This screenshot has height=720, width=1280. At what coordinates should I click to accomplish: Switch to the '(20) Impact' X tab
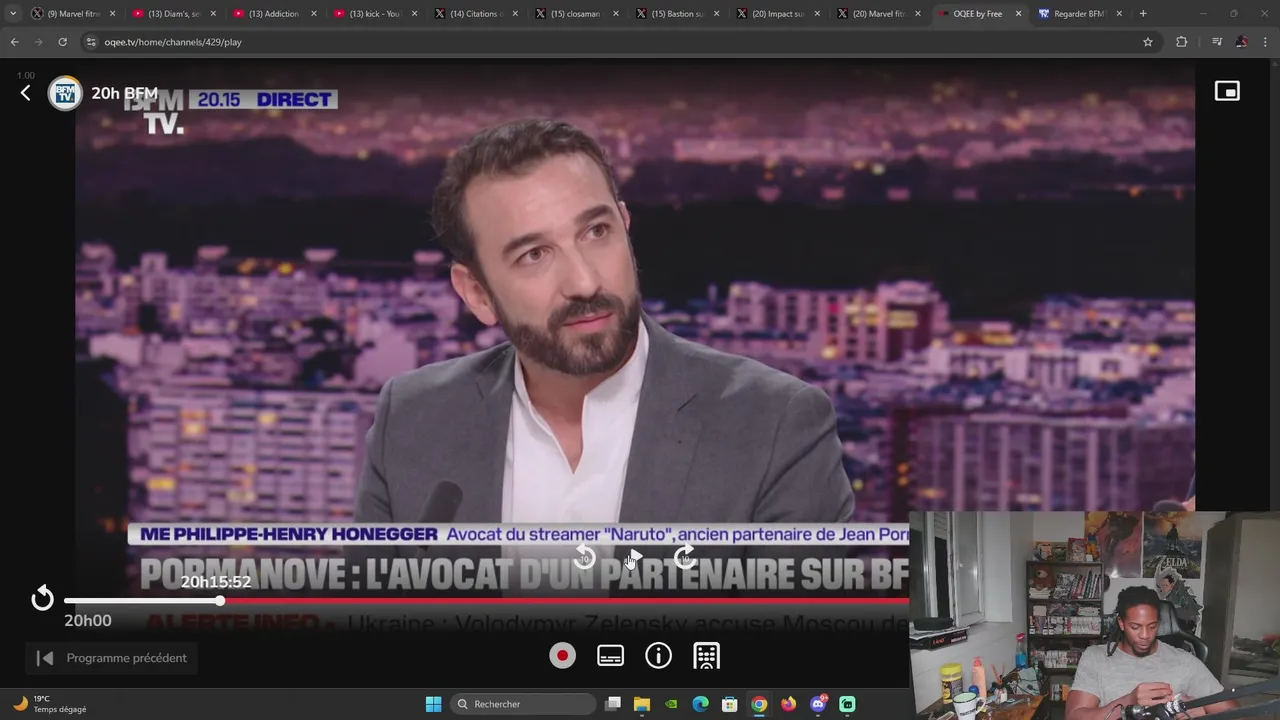778,14
